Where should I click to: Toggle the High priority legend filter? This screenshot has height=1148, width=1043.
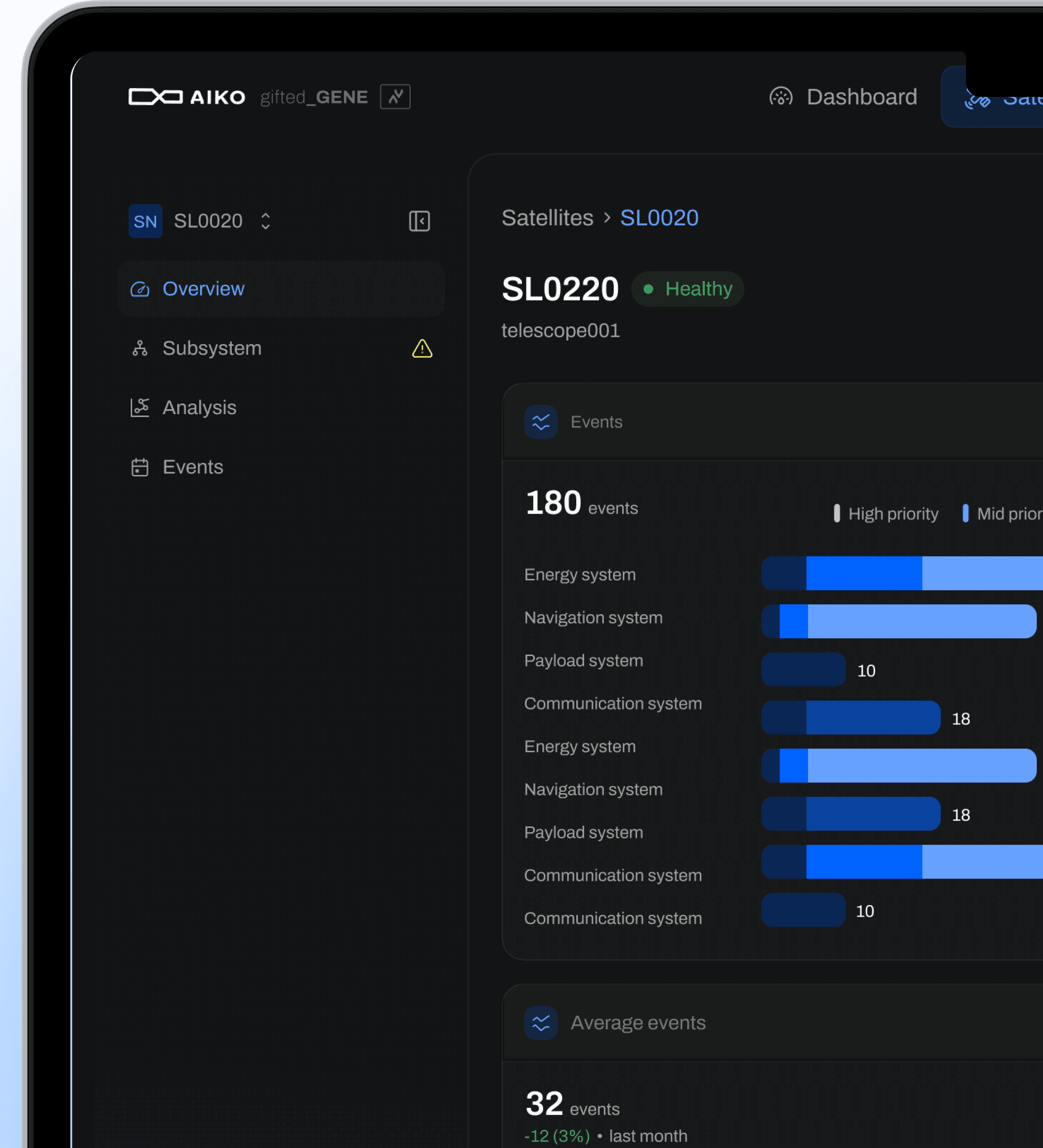tap(891, 514)
